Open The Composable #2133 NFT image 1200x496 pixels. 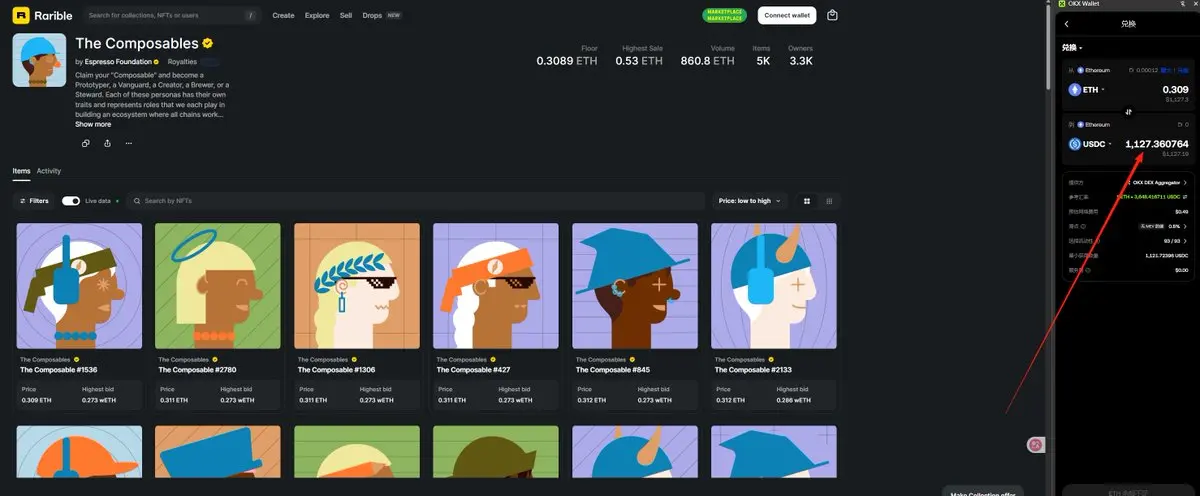(x=774, y=285)
